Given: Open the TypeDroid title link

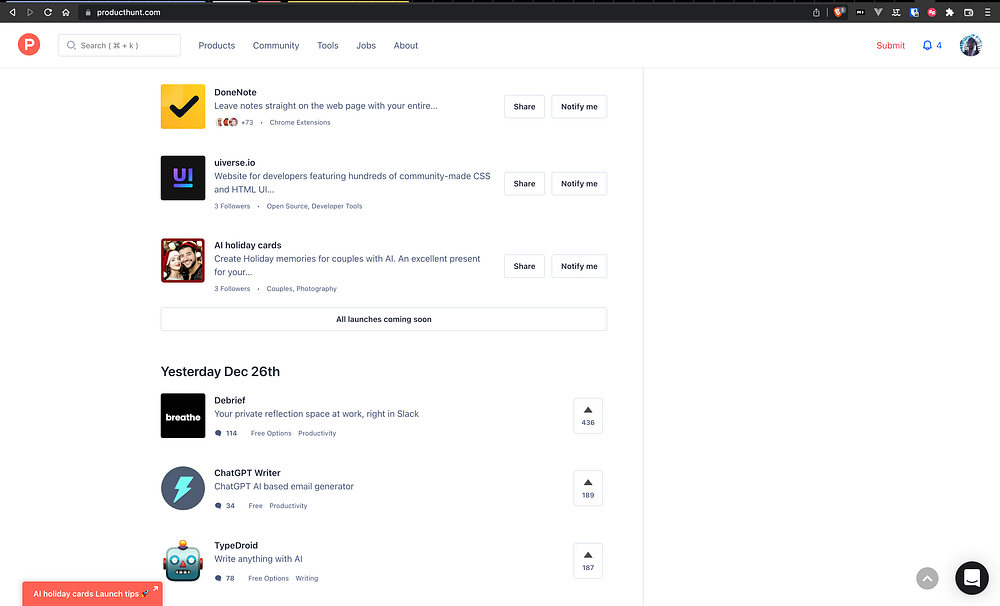Looking at the screenshot, I should 236,545.
